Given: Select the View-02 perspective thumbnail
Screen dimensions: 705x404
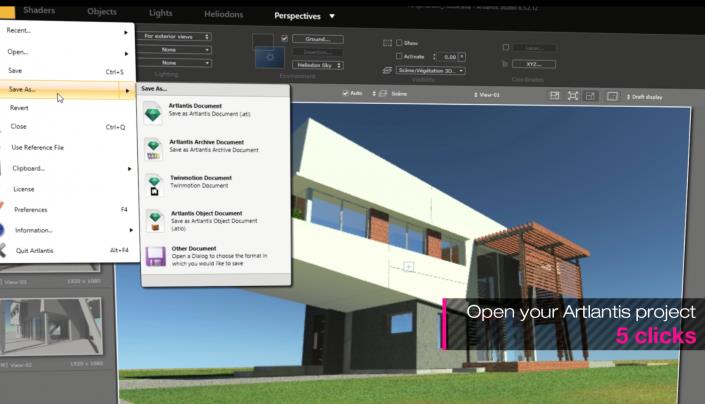Looking at the screenshot, I should click(x=51, y=326).
